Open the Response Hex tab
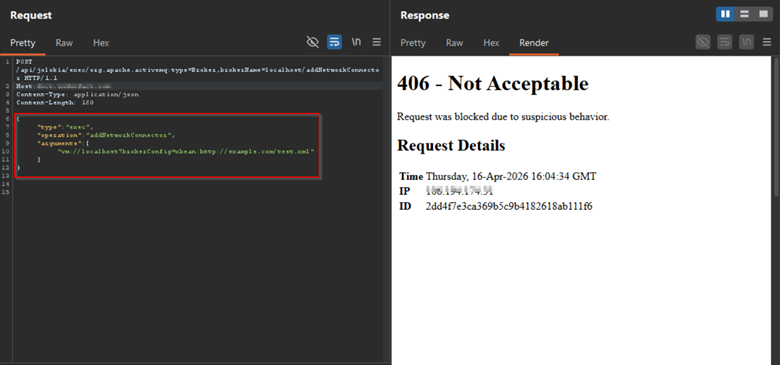The image size is (780, 365). [491, 43]
